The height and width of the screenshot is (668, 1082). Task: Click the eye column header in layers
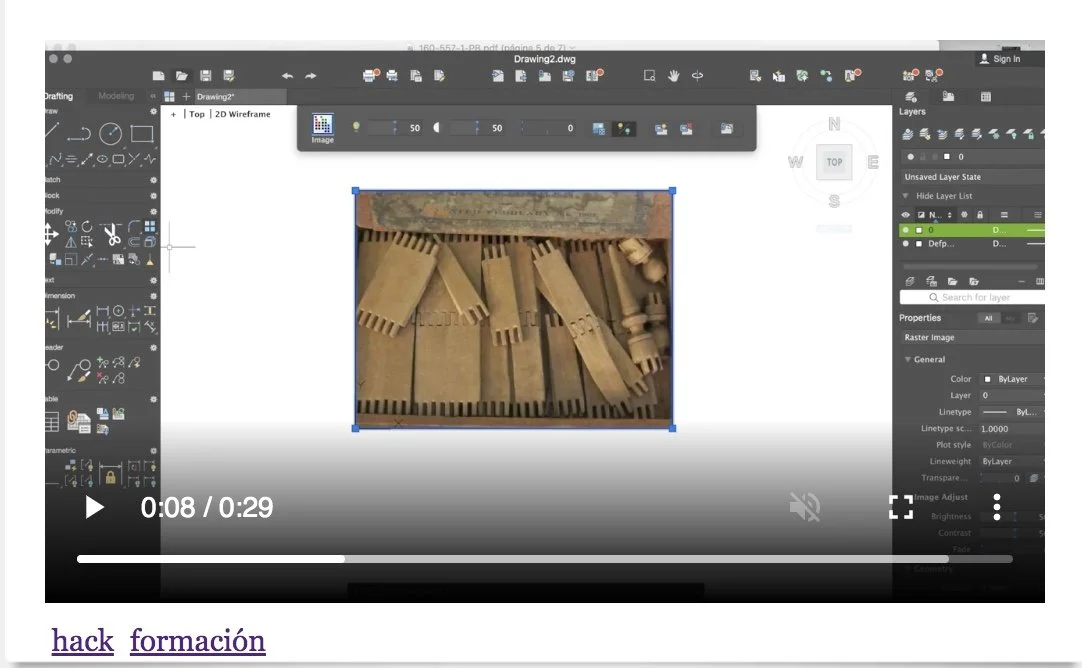pos(906,215)
